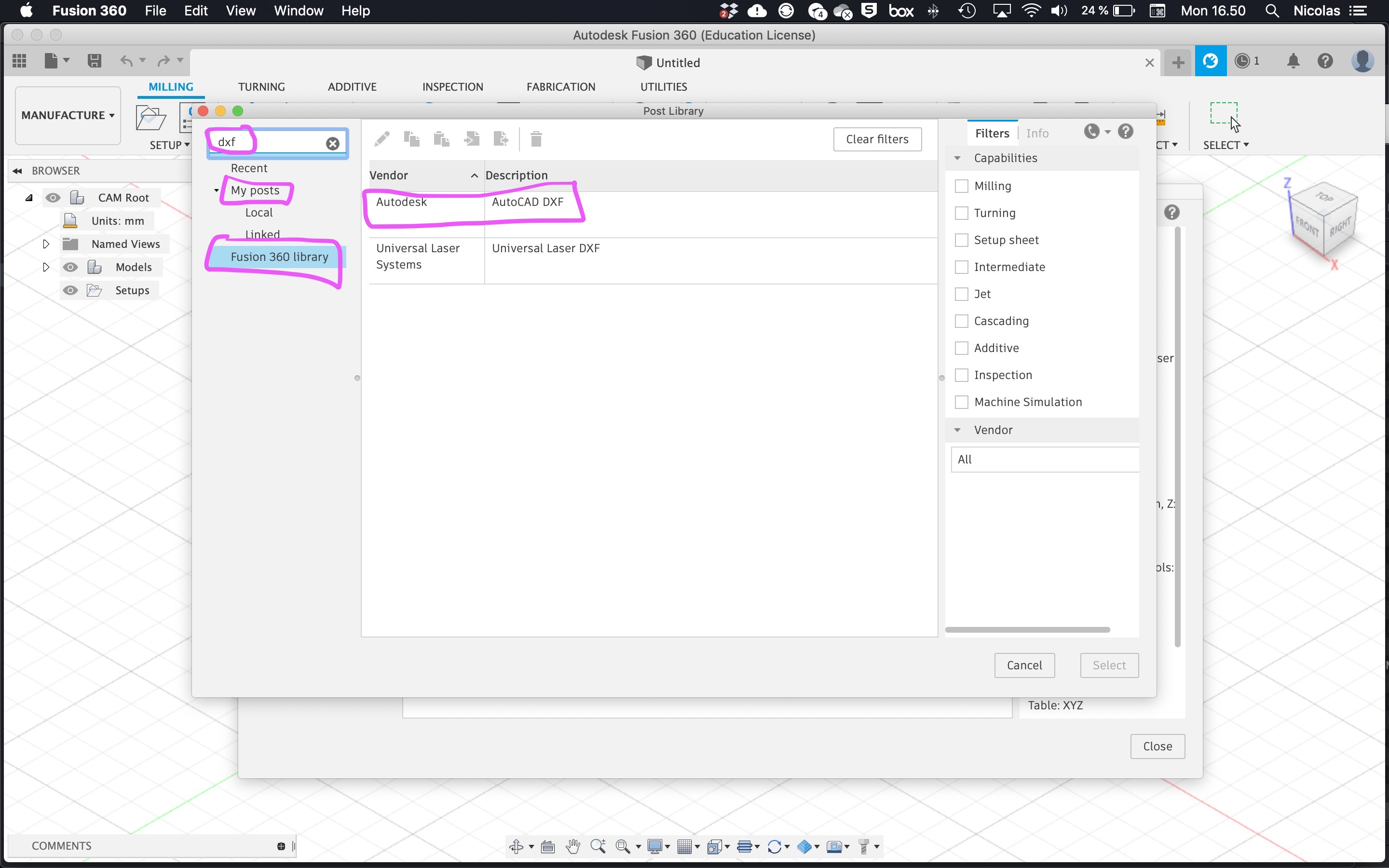This screenshot has height=868, width=1389.
Task: Open the SETUP dropdown menu
Action: click(169, 145)
